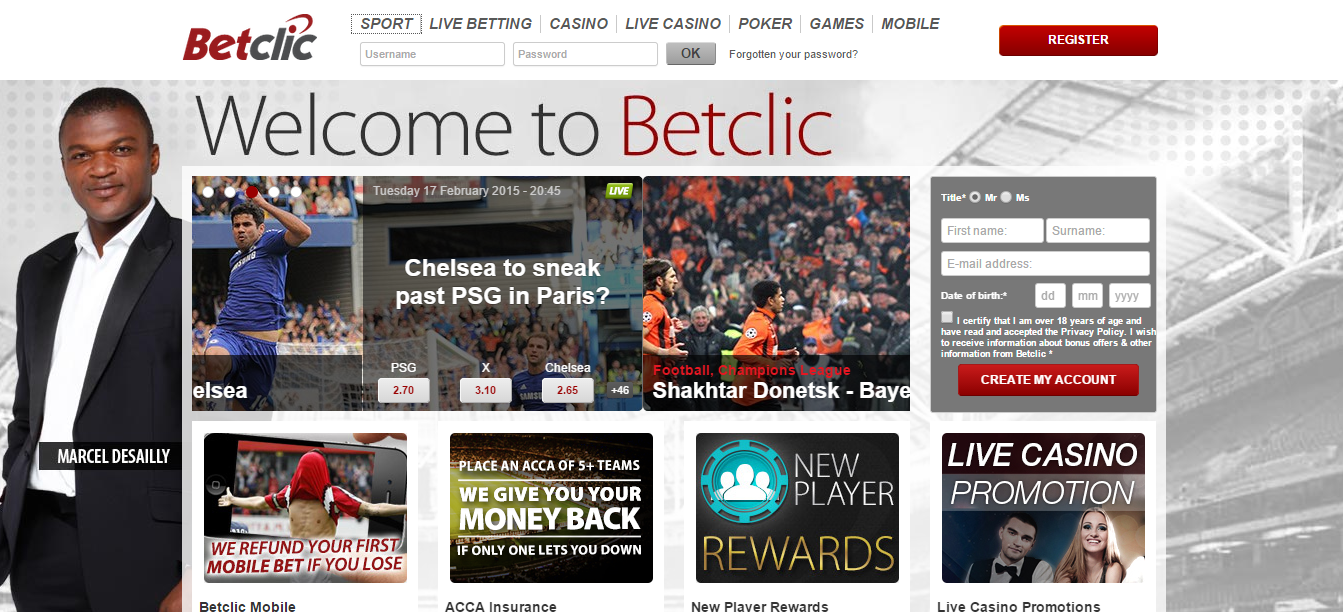Open the ACCA money back banner

click(551, 508)
